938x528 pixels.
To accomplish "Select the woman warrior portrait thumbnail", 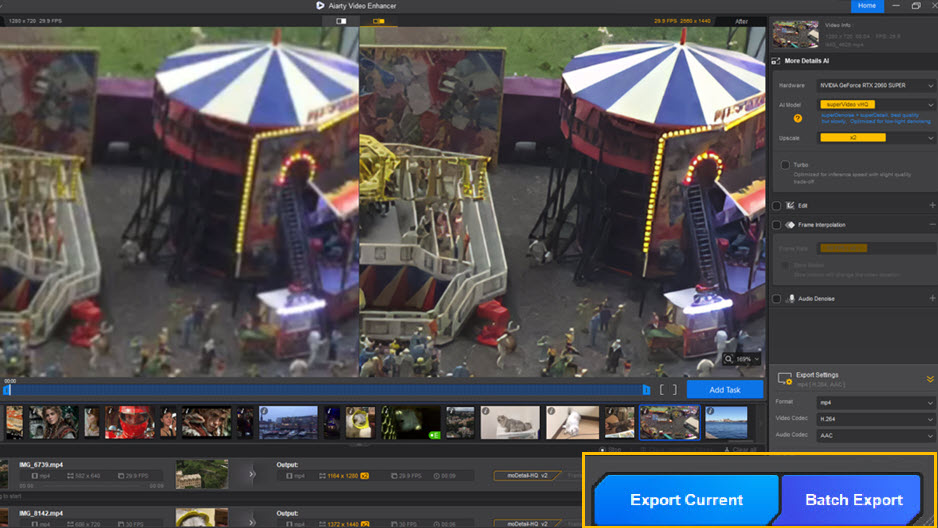I will (x=53, y=422).
